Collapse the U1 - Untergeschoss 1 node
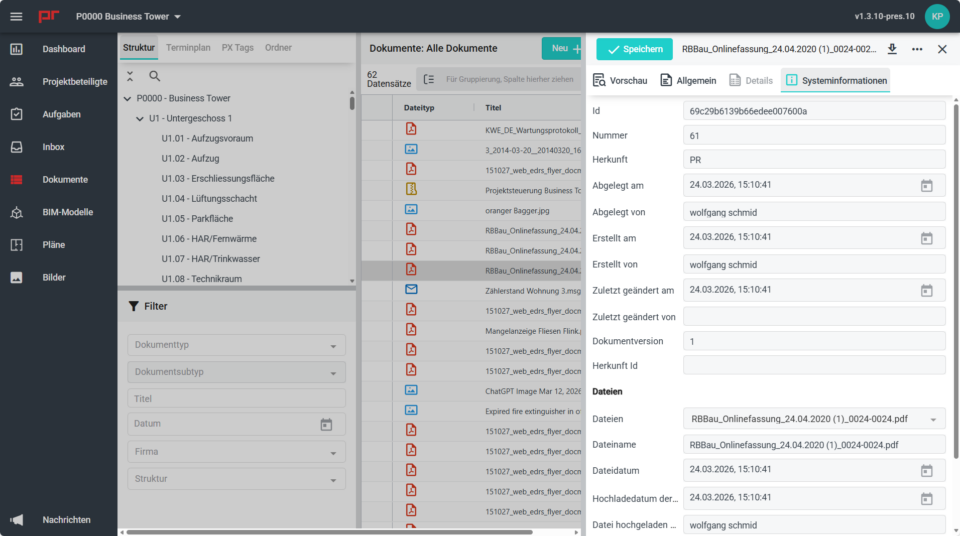Viewport: 960px width, 536px height. [x=140, y=118]
